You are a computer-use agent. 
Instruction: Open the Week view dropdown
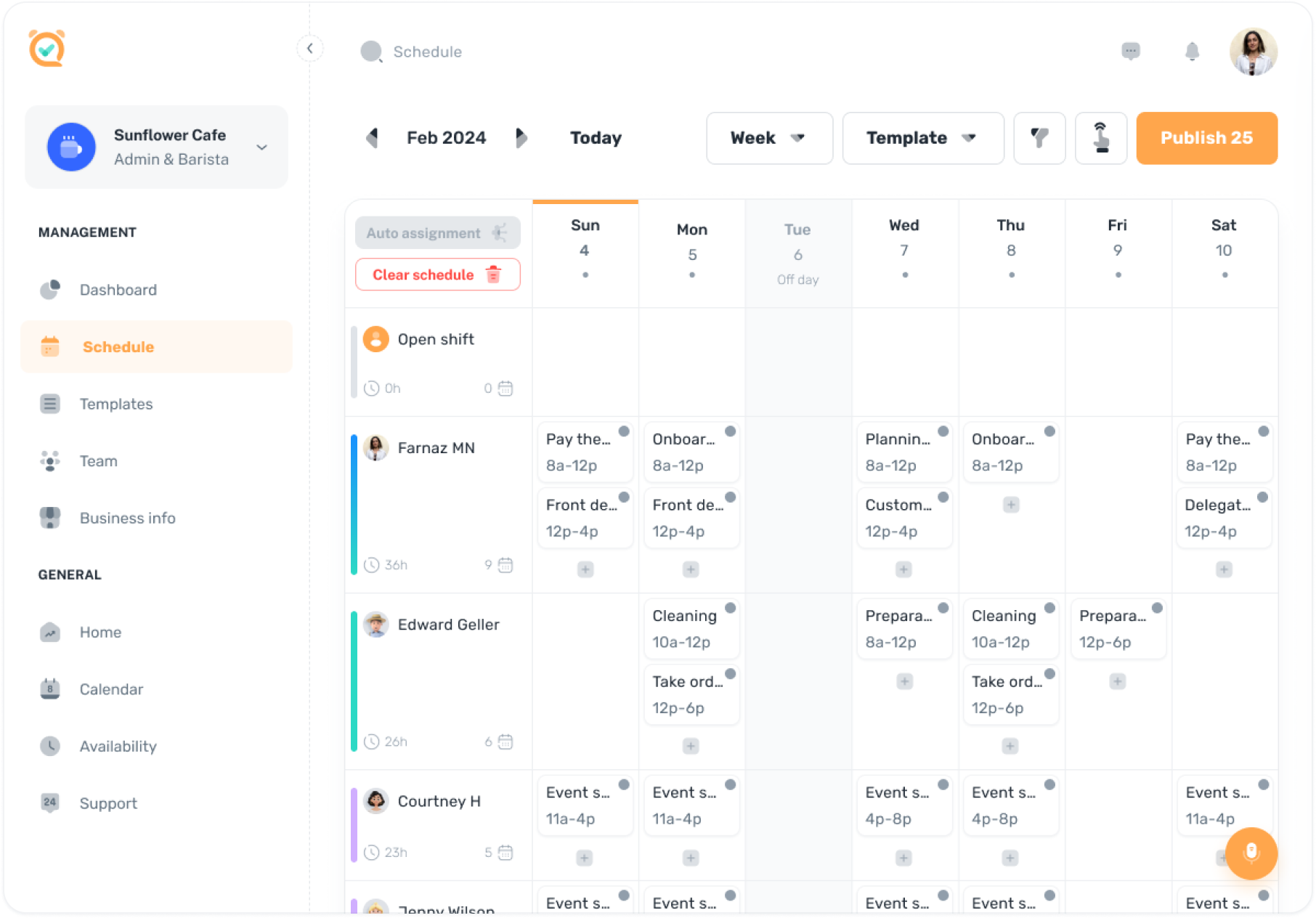769,138
